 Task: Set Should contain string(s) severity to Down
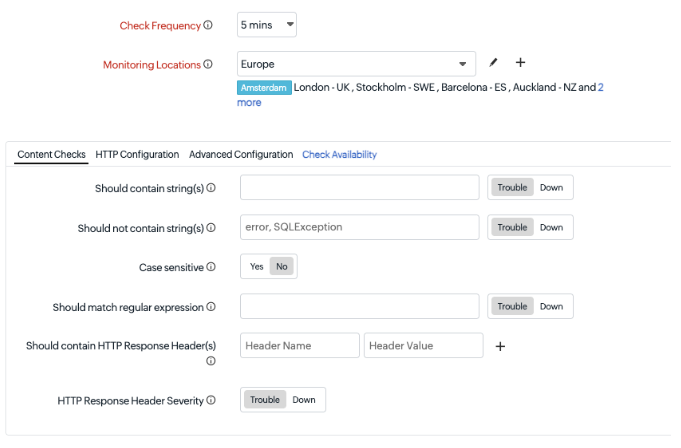(552, 188)
